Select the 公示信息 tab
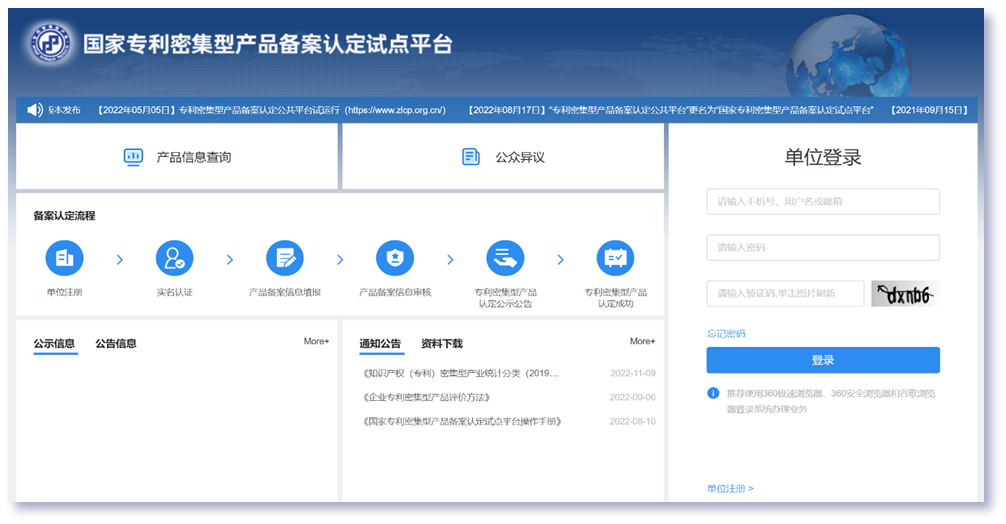The width and height of the screenshot is (1006, 524). pyautogui.click(x=54, y=344)
